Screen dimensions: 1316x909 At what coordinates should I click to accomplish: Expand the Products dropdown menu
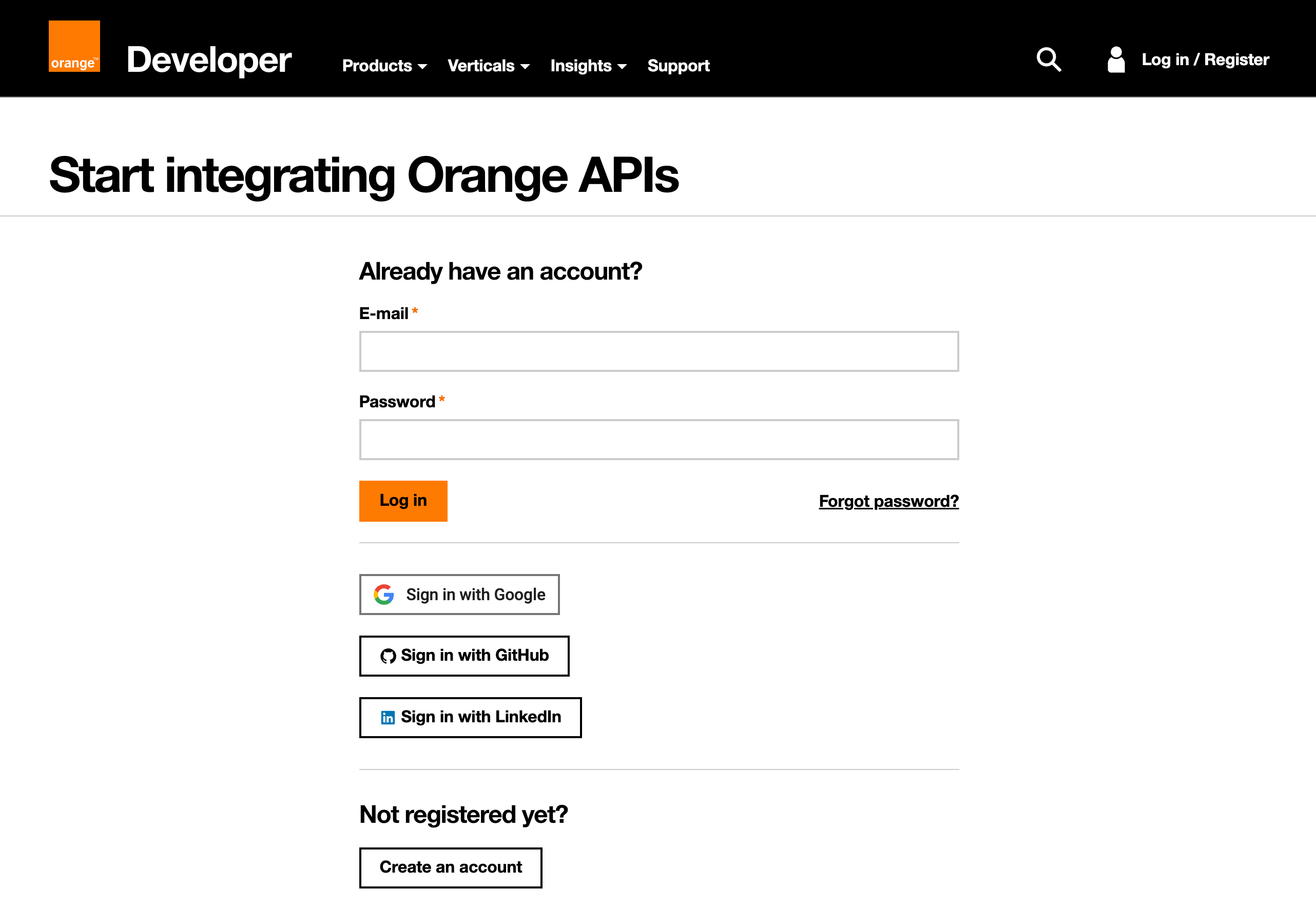384,66
